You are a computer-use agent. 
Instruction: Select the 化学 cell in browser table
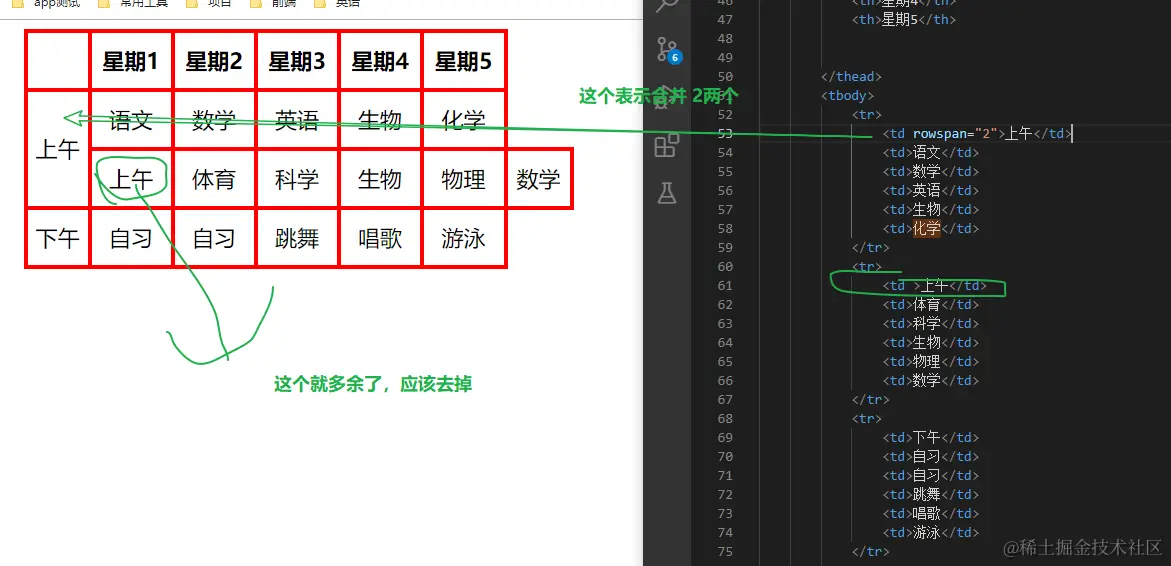[x=463, y=119]
